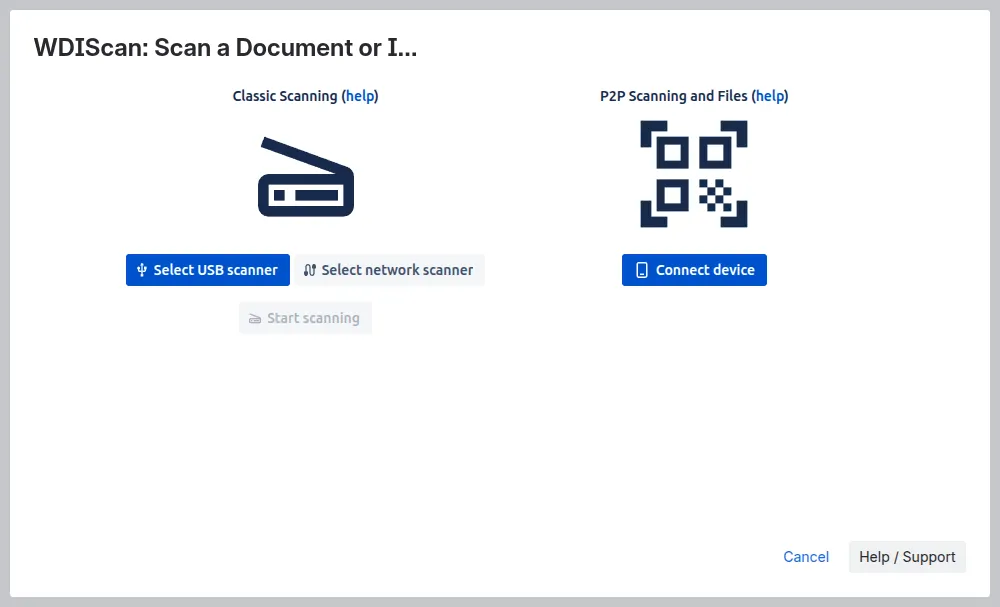Choose the Select network scanner button
Image resolution: width=1000 pixels, height=607 pixels.
[389, 270]
